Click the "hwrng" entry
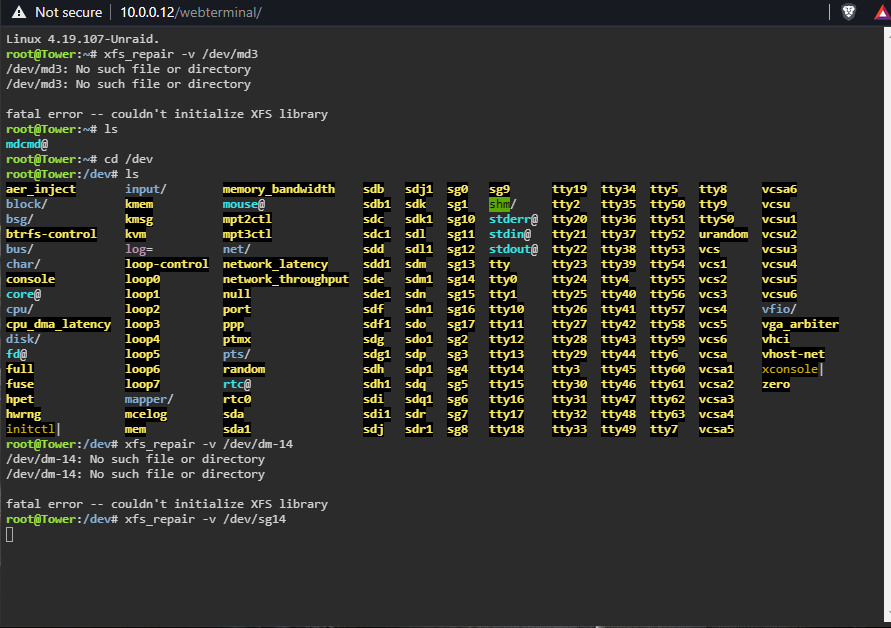The image size is (891, 628). (23, 414)
